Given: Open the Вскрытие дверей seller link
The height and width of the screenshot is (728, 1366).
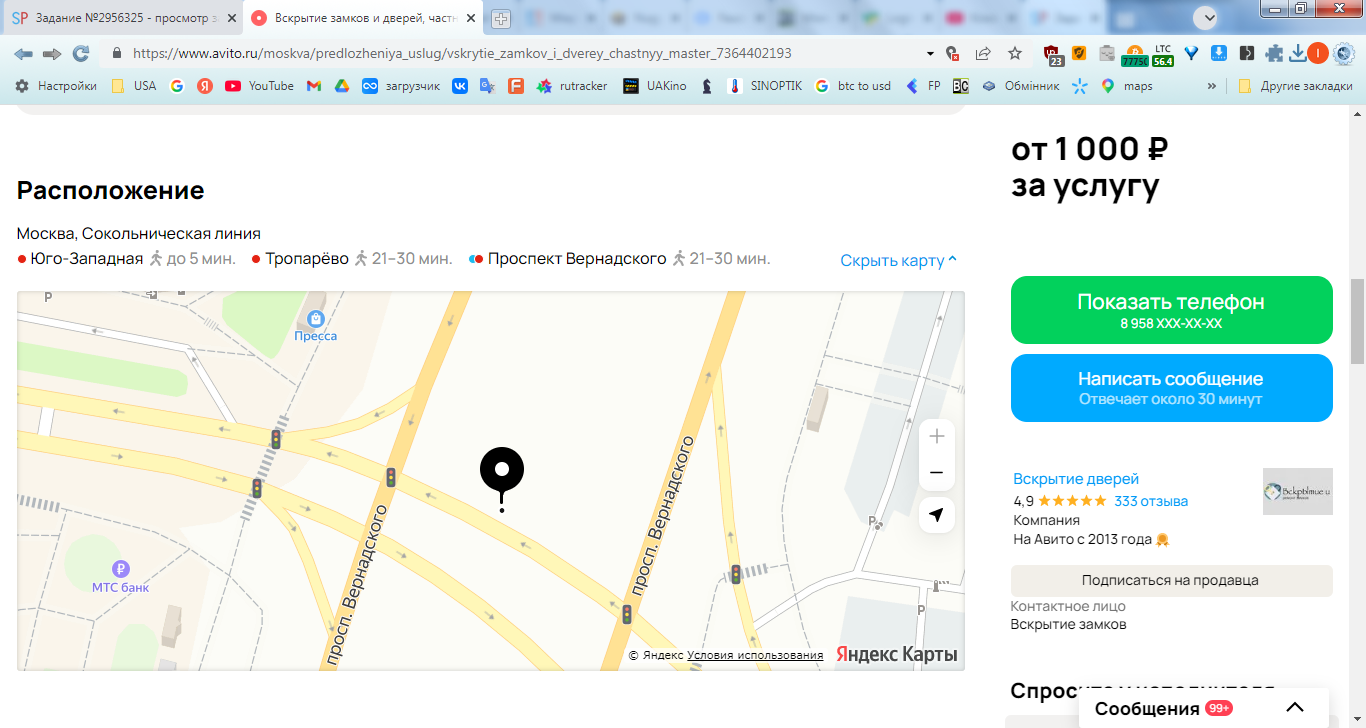Looking at the screenshot, I should click(1076, 479).
